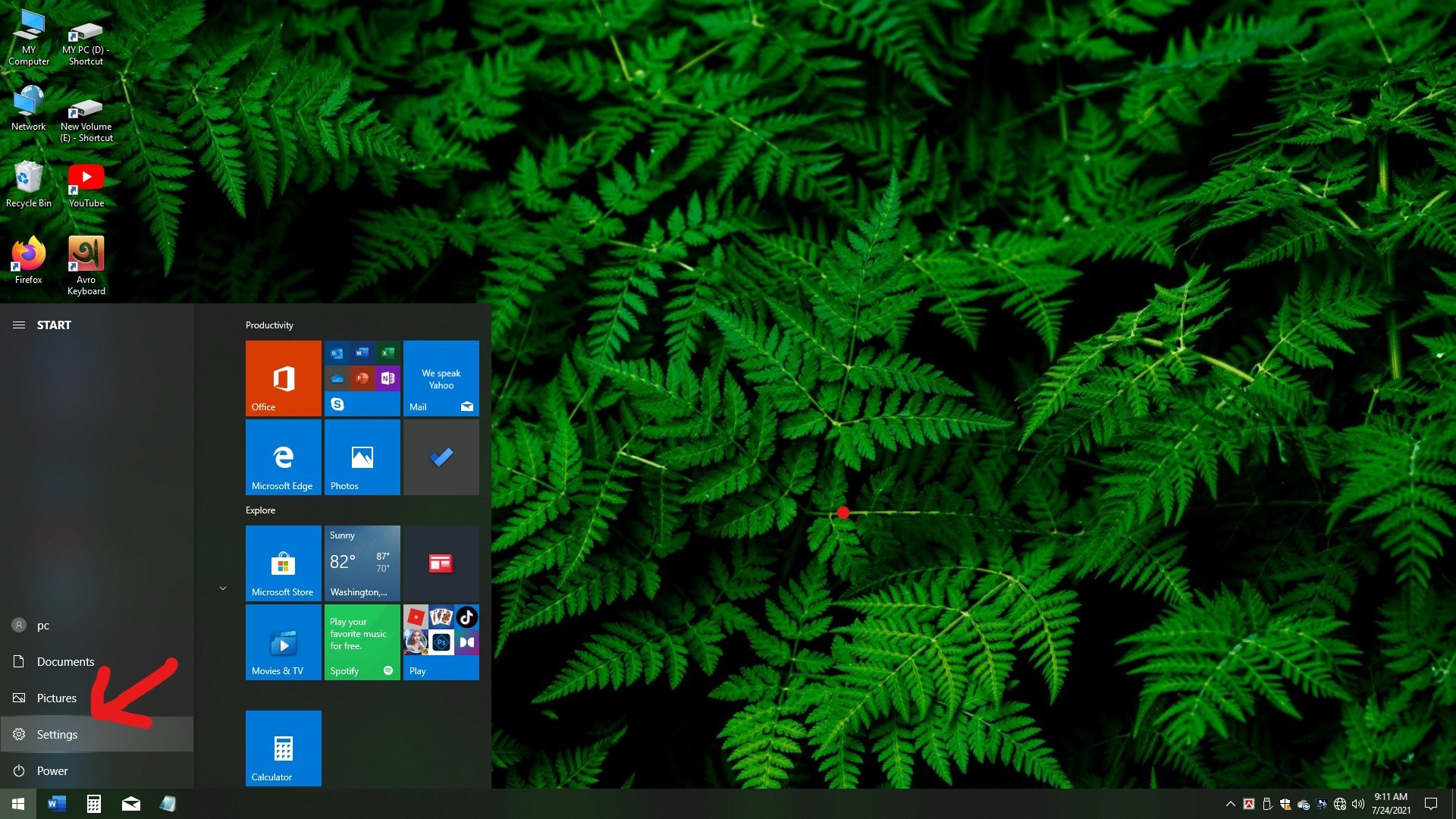1456x819 pixels.
Task: Click the pc user account
Action: 42,625
